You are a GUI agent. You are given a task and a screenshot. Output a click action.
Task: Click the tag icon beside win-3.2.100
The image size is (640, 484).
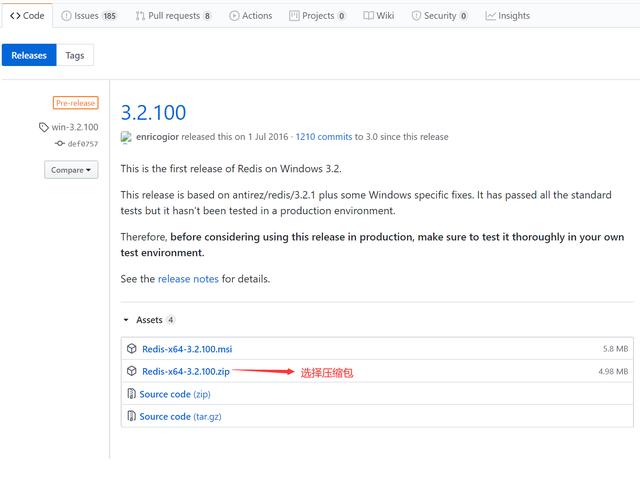[44, 127]
